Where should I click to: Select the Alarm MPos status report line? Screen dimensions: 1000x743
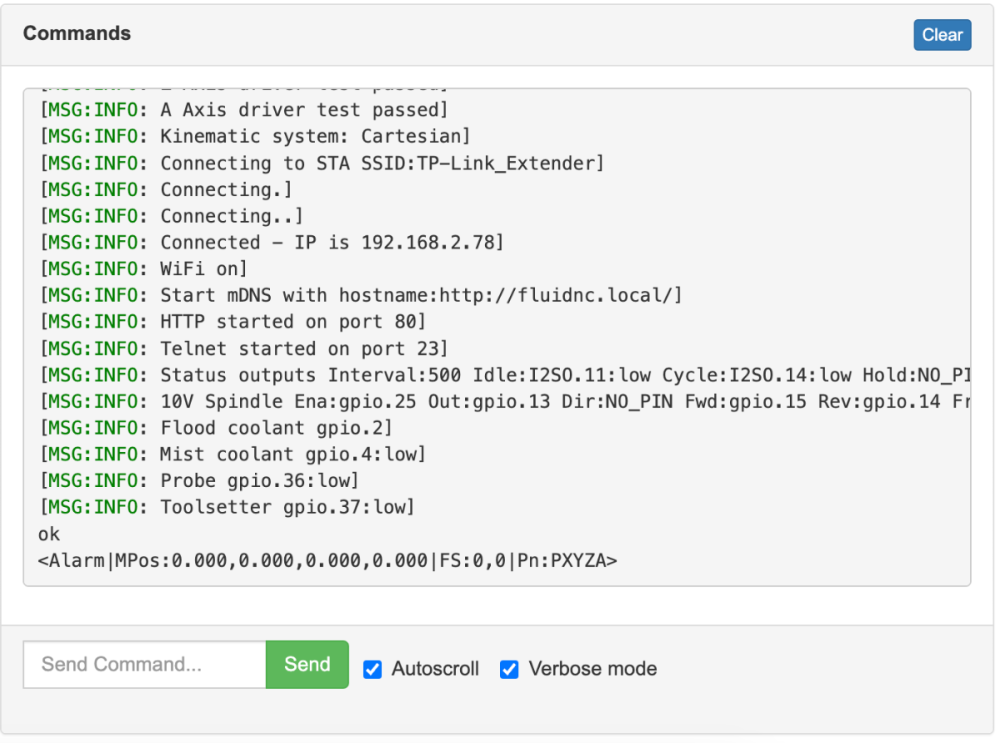pos(328,560)
